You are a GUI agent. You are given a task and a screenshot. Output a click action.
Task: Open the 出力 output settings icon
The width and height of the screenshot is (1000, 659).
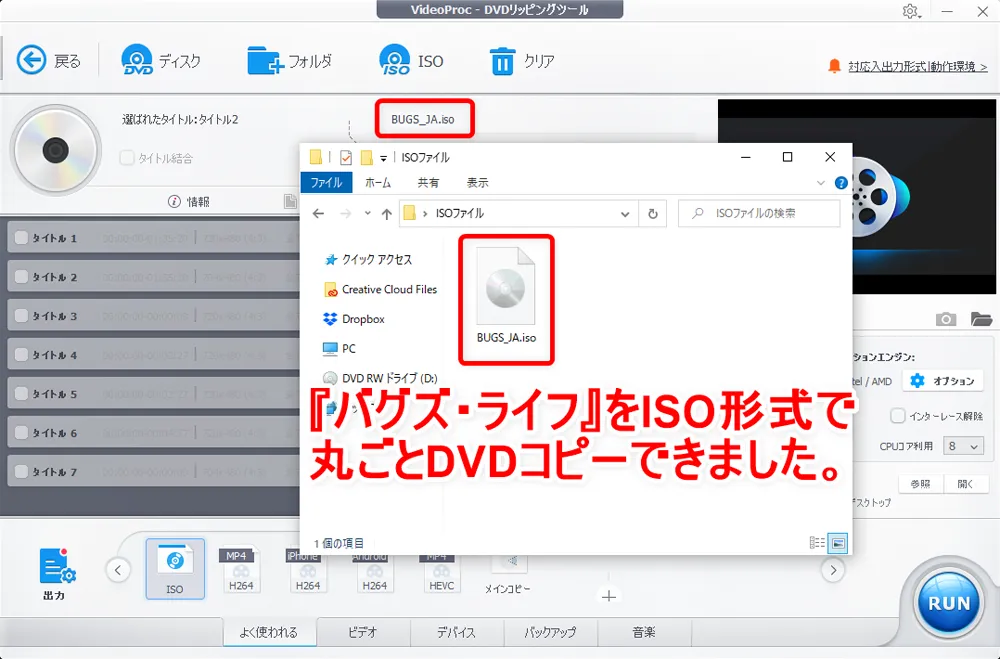point(56,566)
